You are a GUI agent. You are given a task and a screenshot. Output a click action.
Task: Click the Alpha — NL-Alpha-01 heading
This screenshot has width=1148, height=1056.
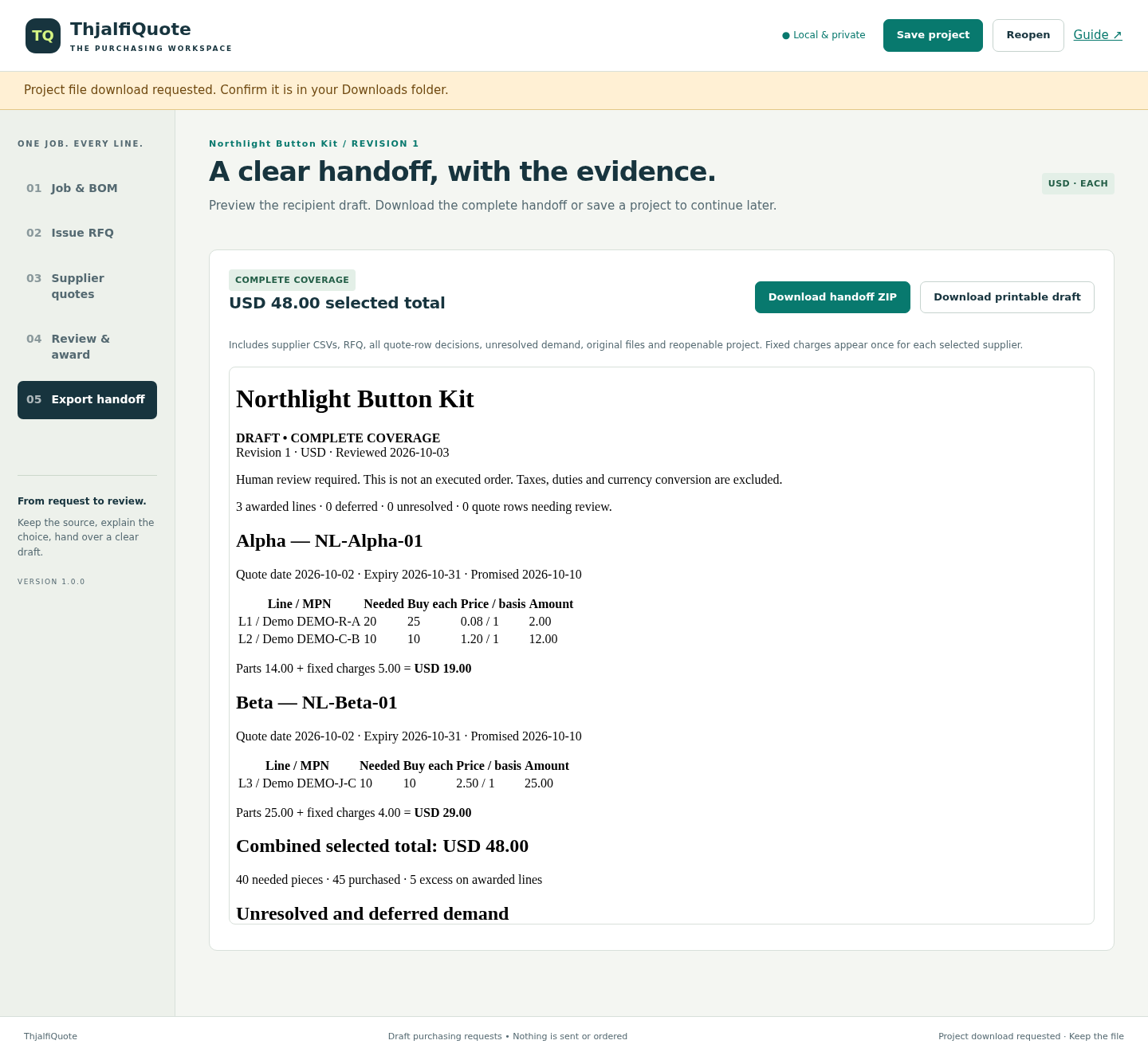point(329,541)
